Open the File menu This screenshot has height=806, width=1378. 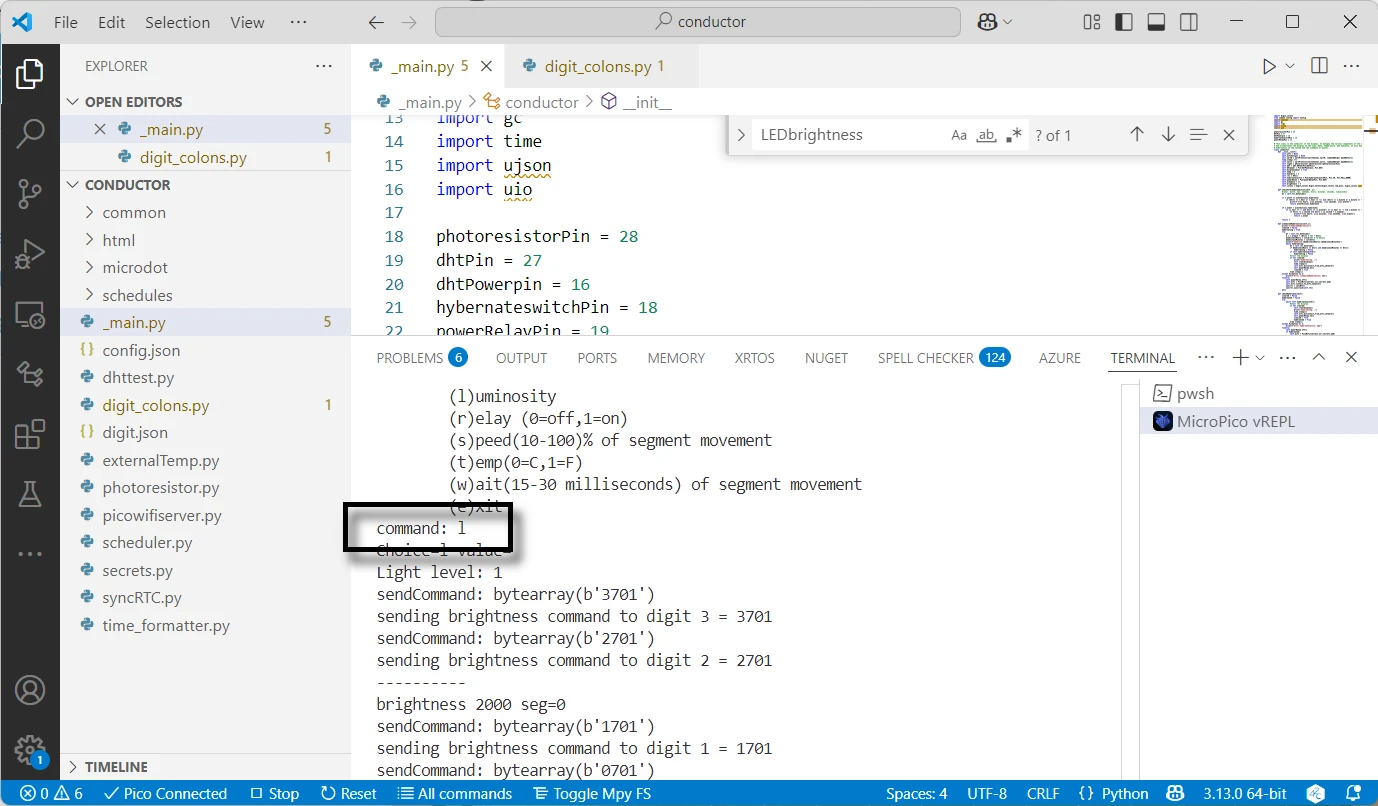[x=66, y=22]
